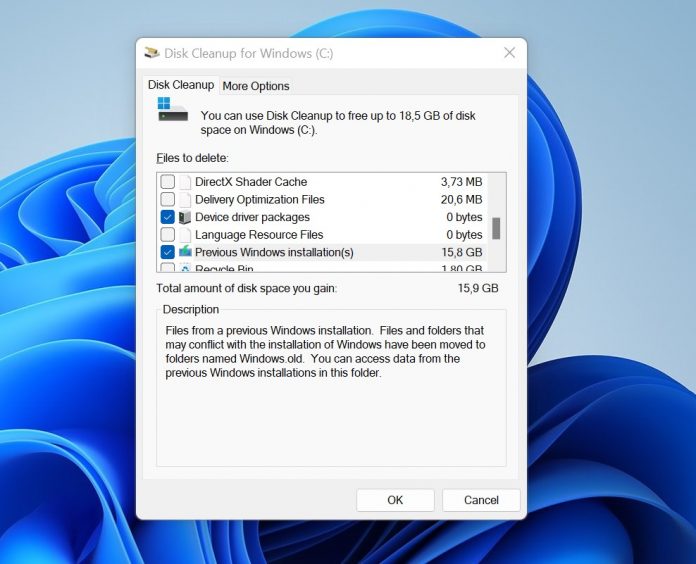The width and height of the screenshot is (696, 564).
Task: Click the Windows drive icon
Action: pos(172,110)
